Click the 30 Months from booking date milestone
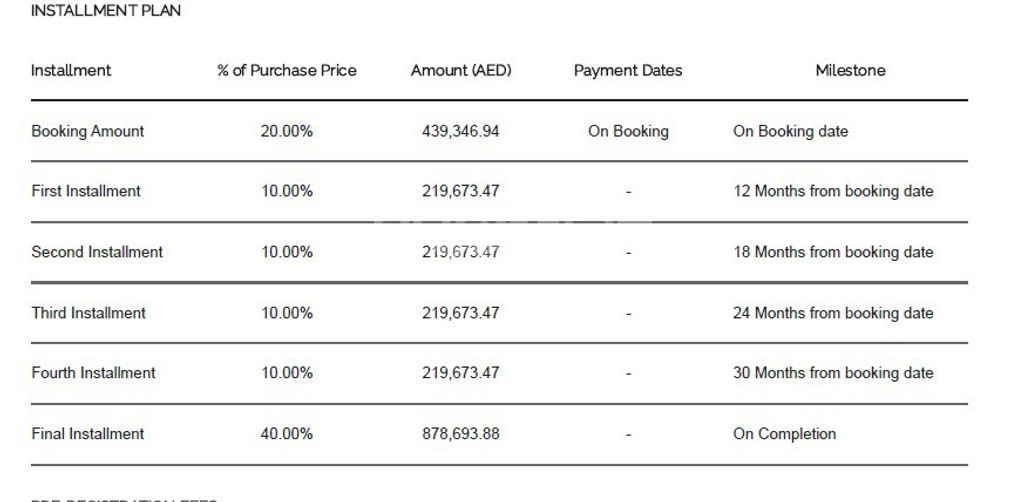Screen dimensions: 1024x502 (x=833, y=373)
